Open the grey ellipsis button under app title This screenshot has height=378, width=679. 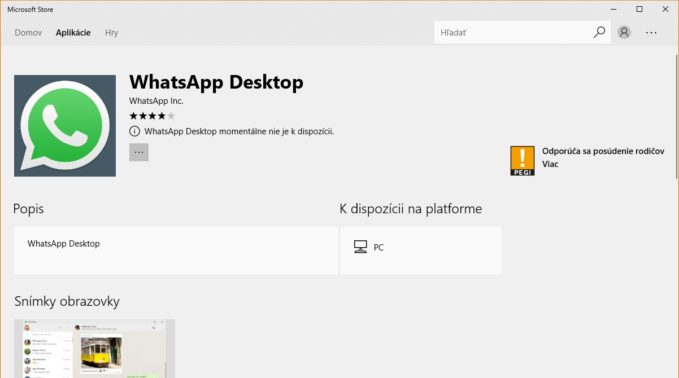(x=139, y=152)
